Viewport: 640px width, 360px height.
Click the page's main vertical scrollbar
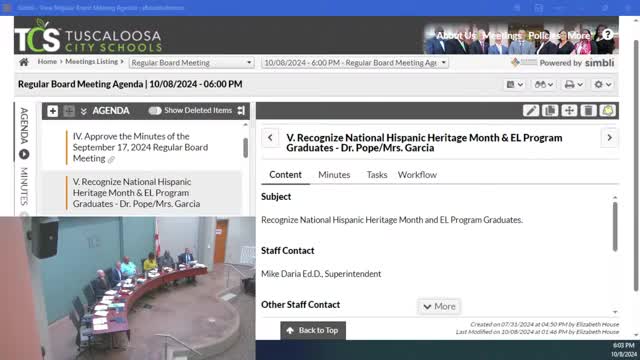click(x=636, y=165)
